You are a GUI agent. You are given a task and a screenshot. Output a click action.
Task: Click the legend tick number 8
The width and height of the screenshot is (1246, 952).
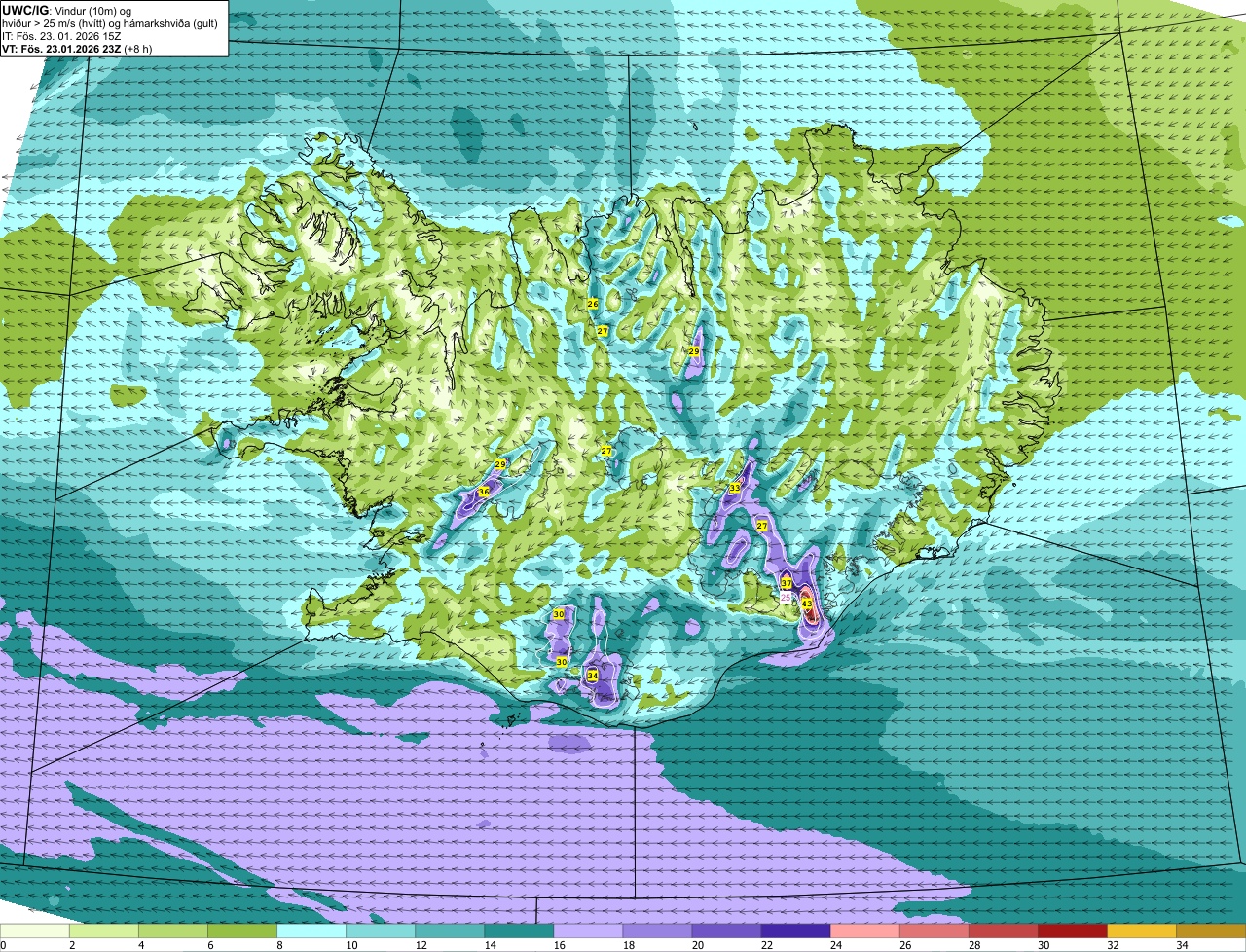[278, 945]
